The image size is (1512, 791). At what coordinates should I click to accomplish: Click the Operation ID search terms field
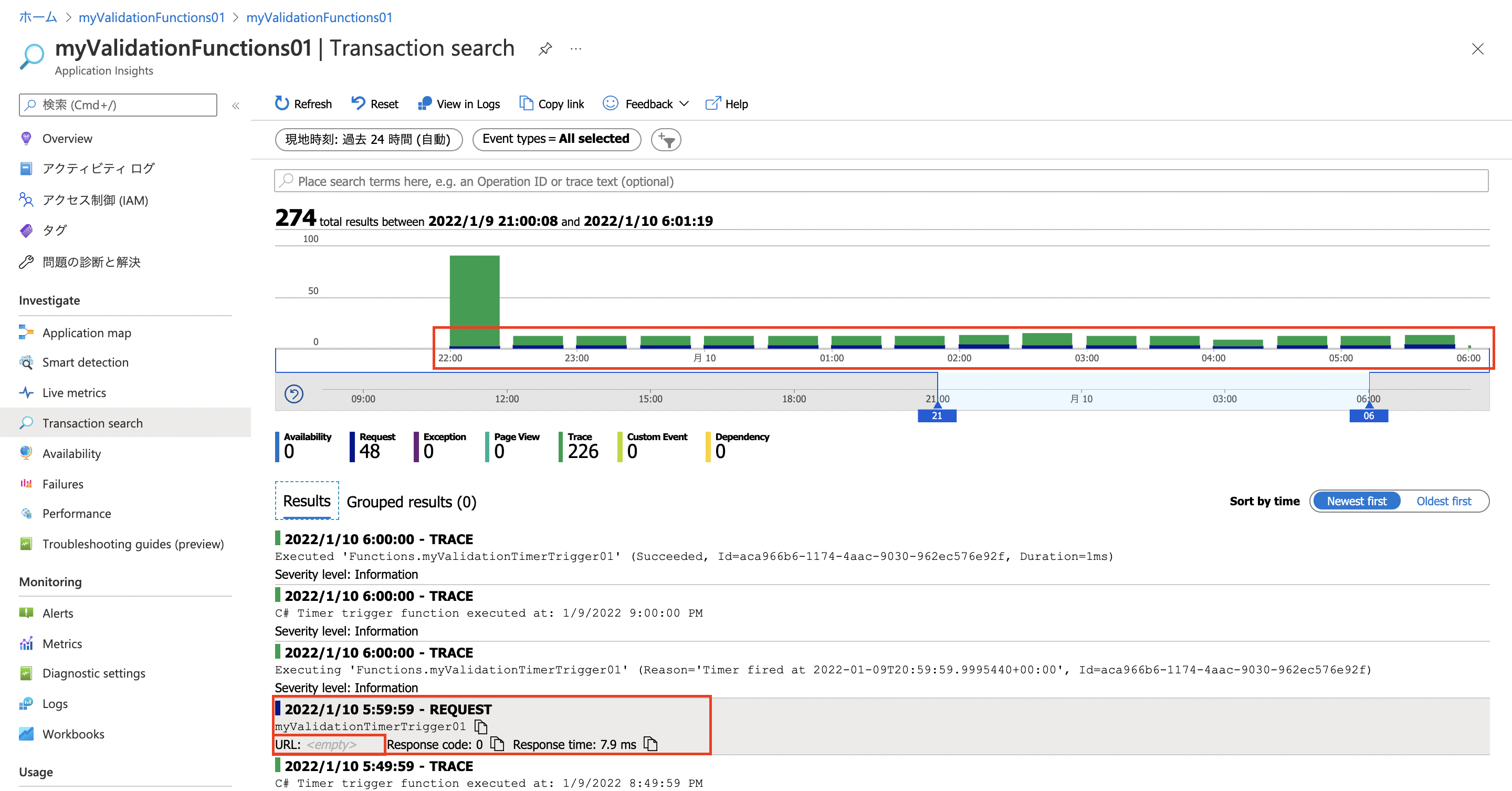(x=880, y=181)
